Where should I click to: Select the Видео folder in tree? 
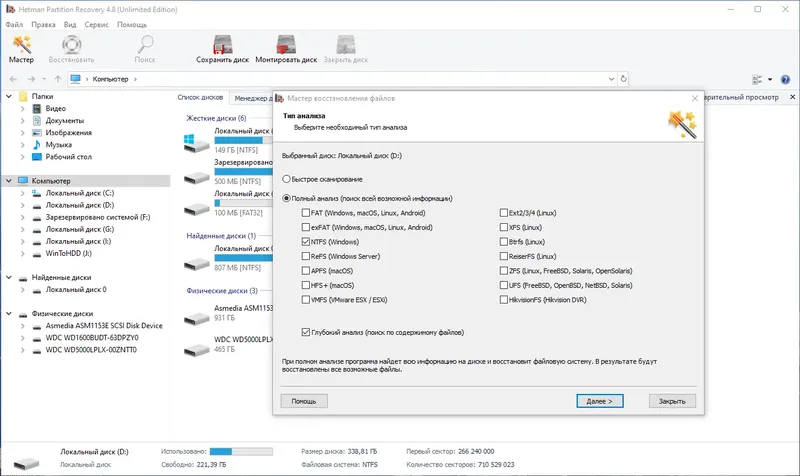56,108
